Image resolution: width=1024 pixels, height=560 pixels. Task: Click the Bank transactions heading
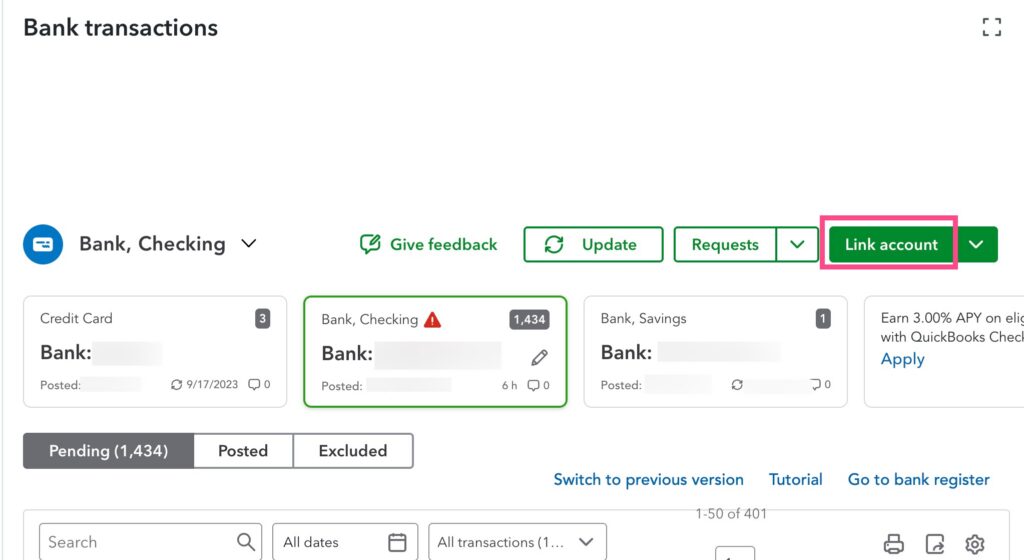point(120,27)
